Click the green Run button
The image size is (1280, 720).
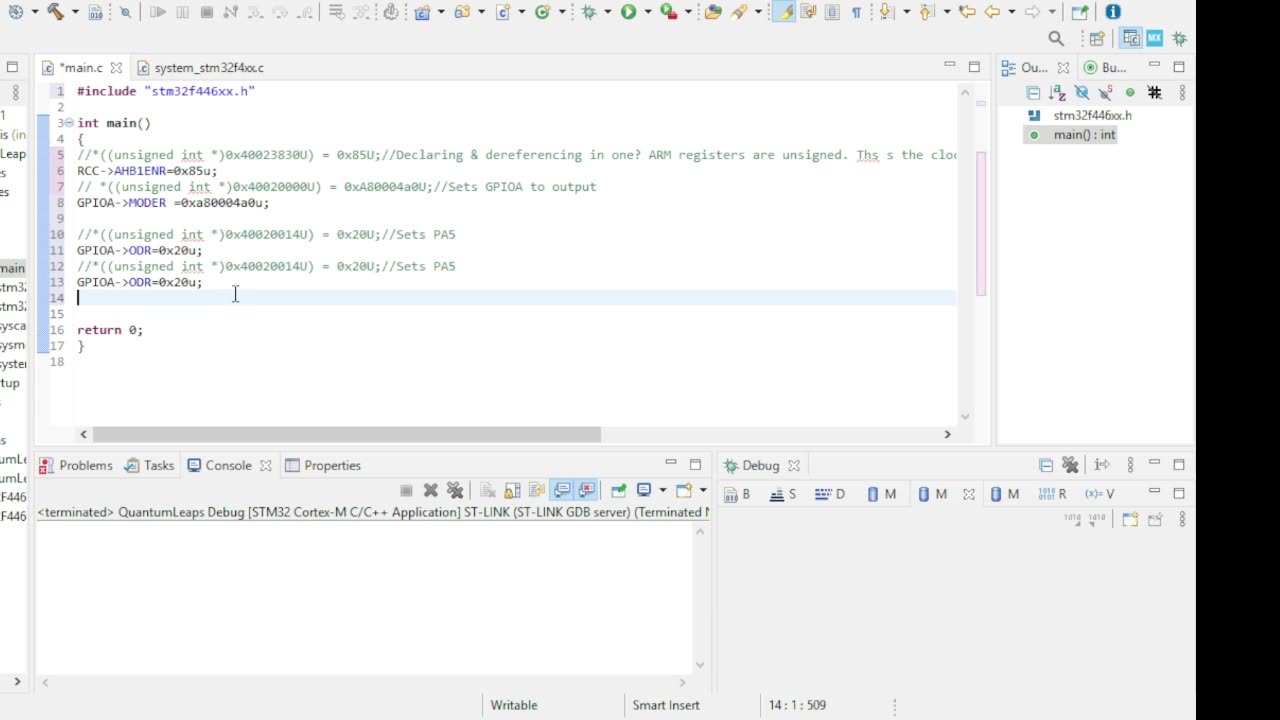click(x=628, y=12)
